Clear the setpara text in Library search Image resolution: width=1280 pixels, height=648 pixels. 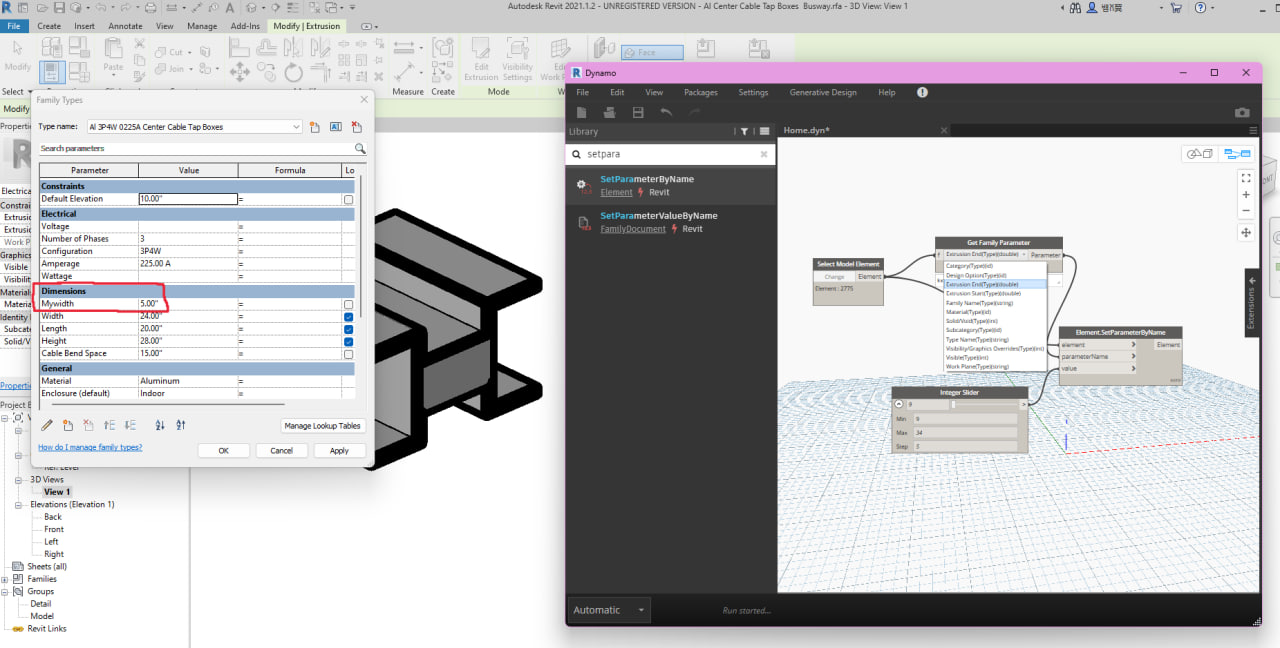764,154
